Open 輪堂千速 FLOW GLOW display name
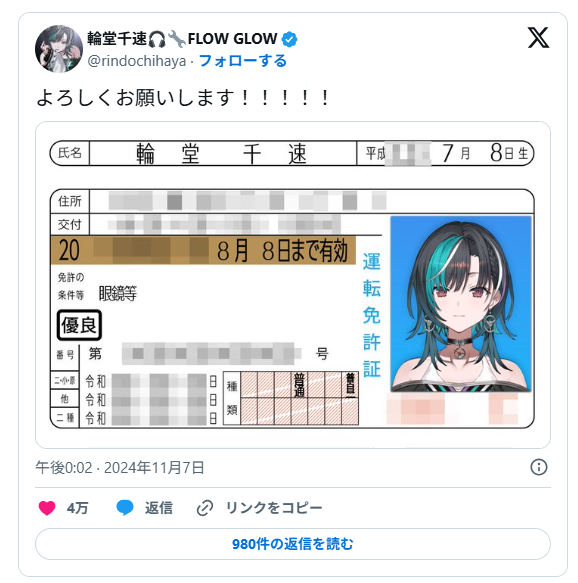 pyautogui.click(x=182, y=39)
